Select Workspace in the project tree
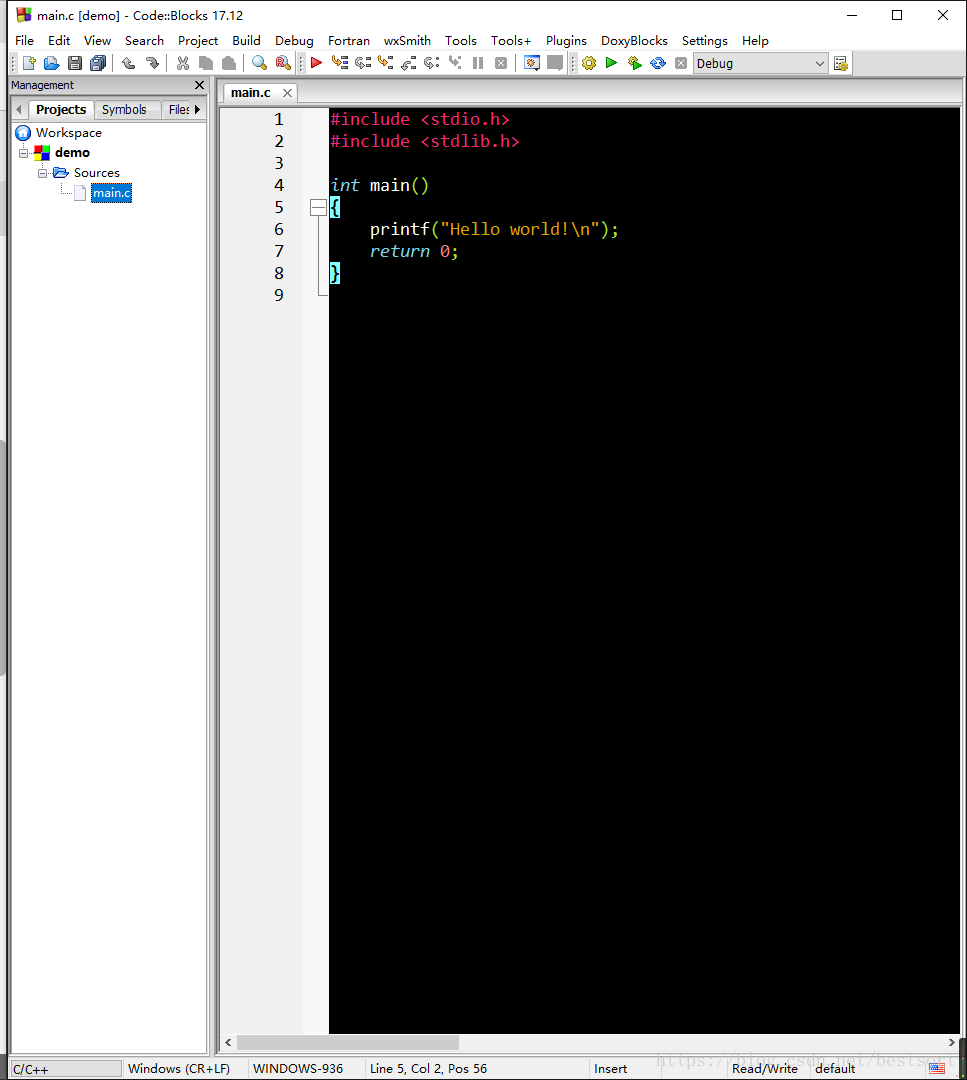Image resolution: width=967 pixels, height=1080 pixels. [68, 132]
